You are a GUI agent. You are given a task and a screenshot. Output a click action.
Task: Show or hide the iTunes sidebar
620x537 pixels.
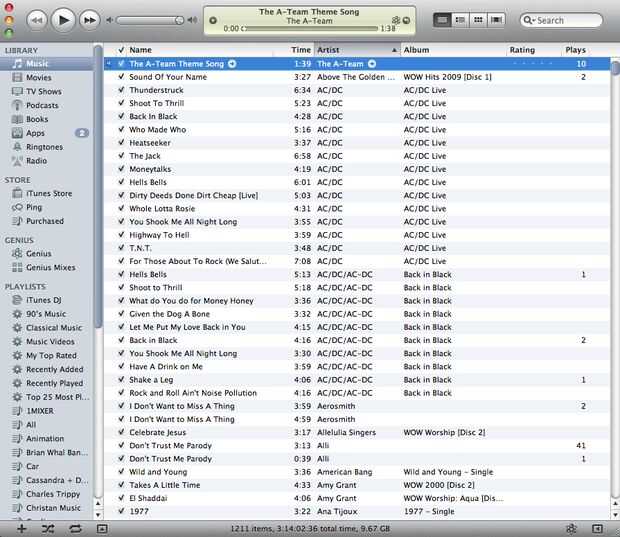coord(597,529)
